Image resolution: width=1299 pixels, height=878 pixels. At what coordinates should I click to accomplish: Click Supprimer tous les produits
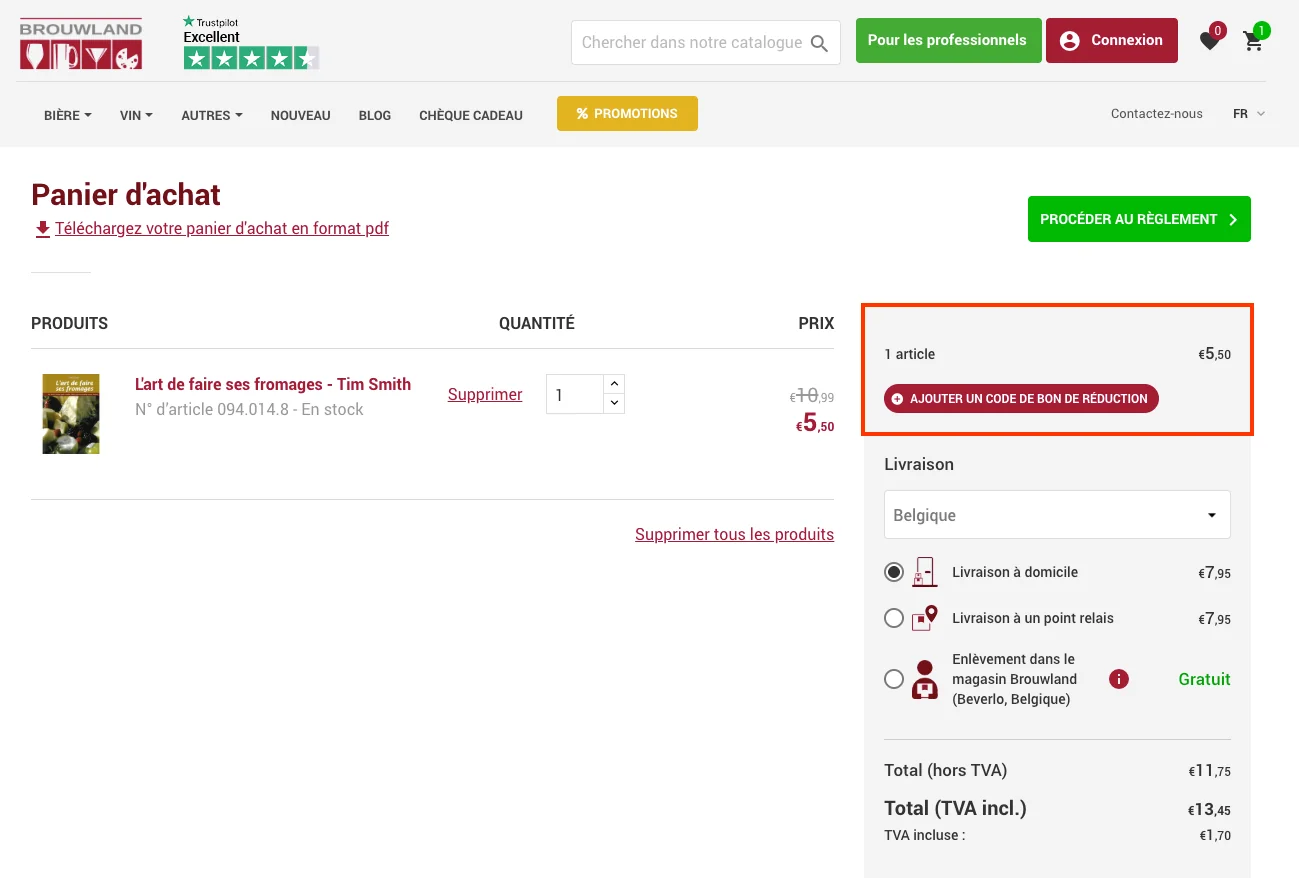click(734, 534)
